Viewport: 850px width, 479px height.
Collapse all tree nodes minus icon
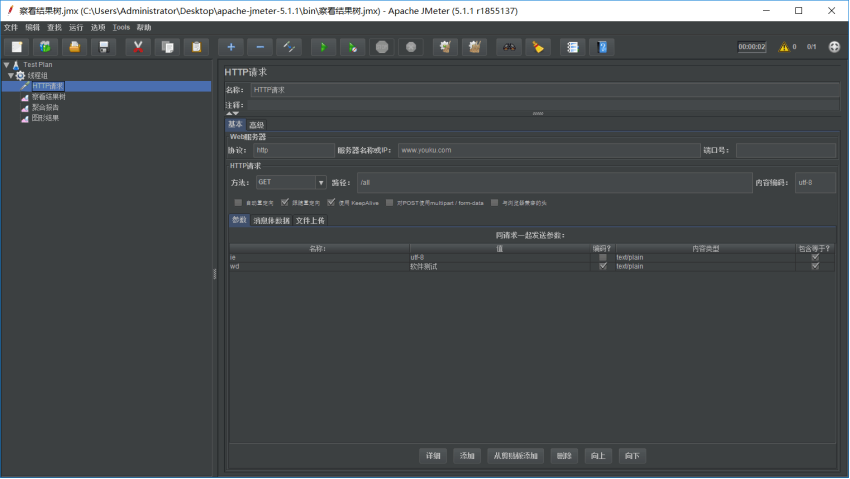pos(260,47)
